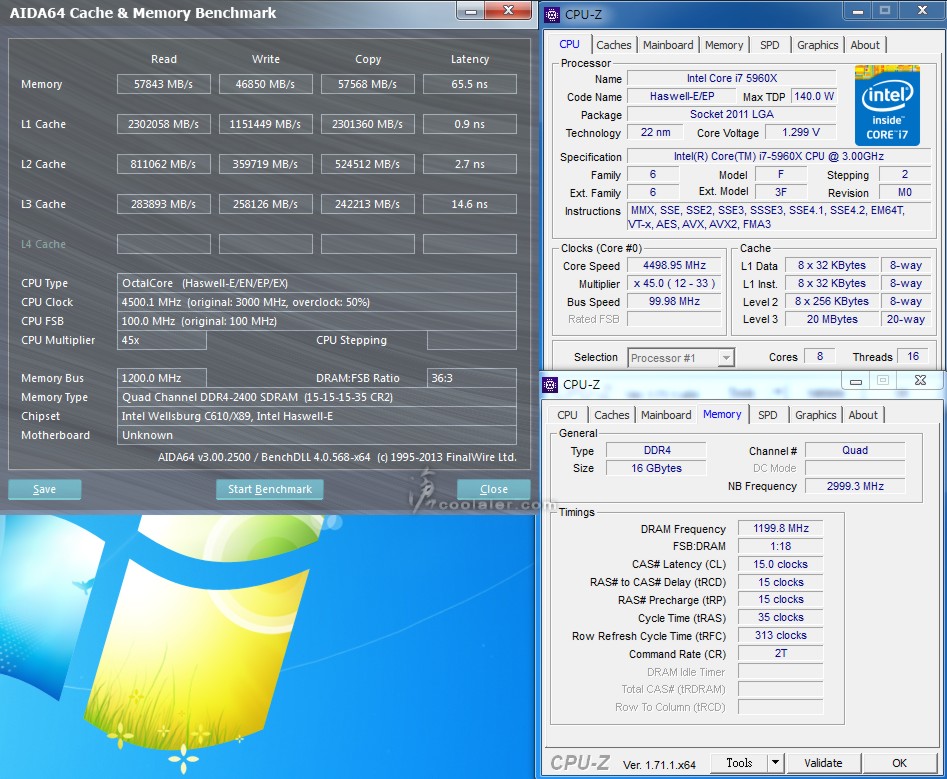Click Validate in CPU-Z
Viewport: 947px width, 779px height.
[x=823, y=763]
